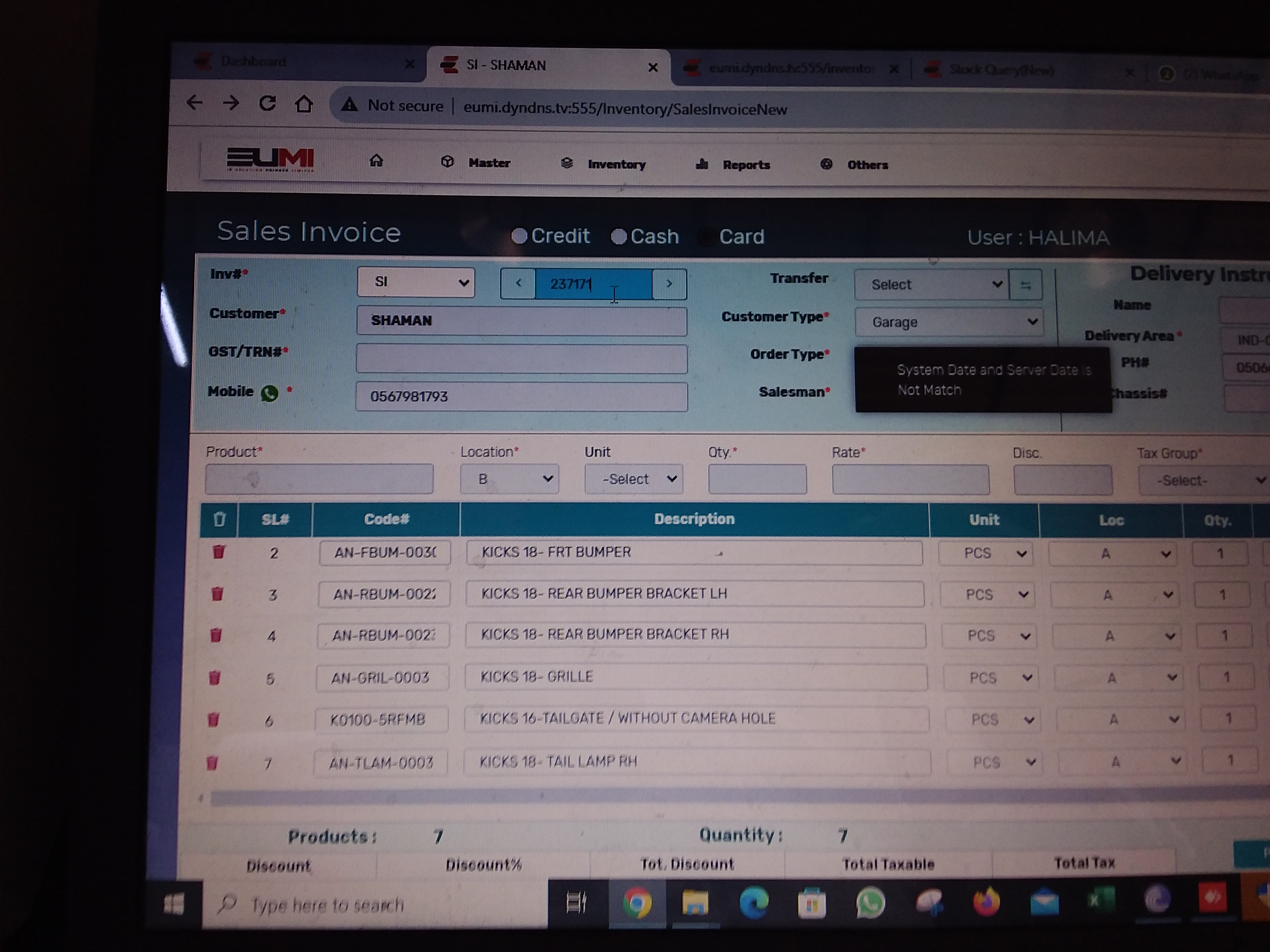Switch to the Stock Query(New) tab

[x=1022, y=70]
